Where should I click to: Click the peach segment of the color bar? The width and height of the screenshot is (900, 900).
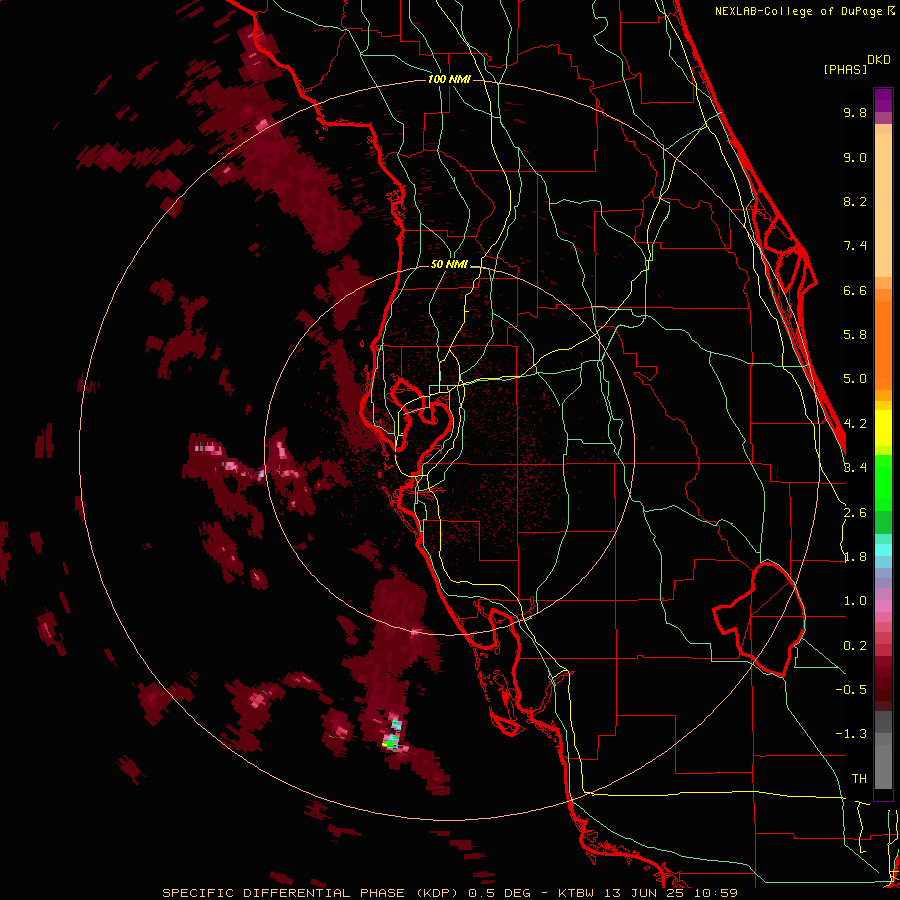tap(883, 201)
